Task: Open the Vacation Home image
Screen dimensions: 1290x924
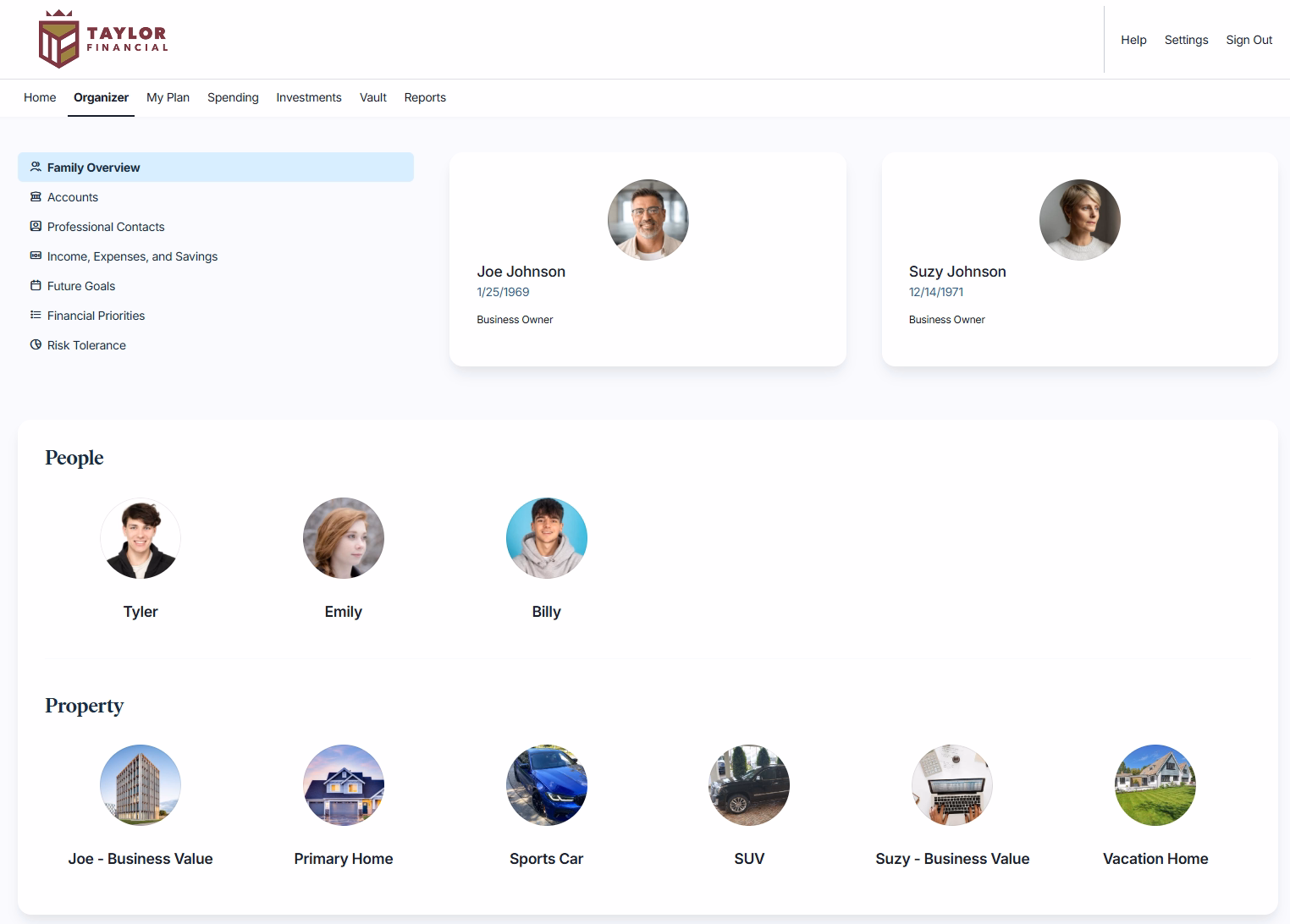Action: [1155, 785]
